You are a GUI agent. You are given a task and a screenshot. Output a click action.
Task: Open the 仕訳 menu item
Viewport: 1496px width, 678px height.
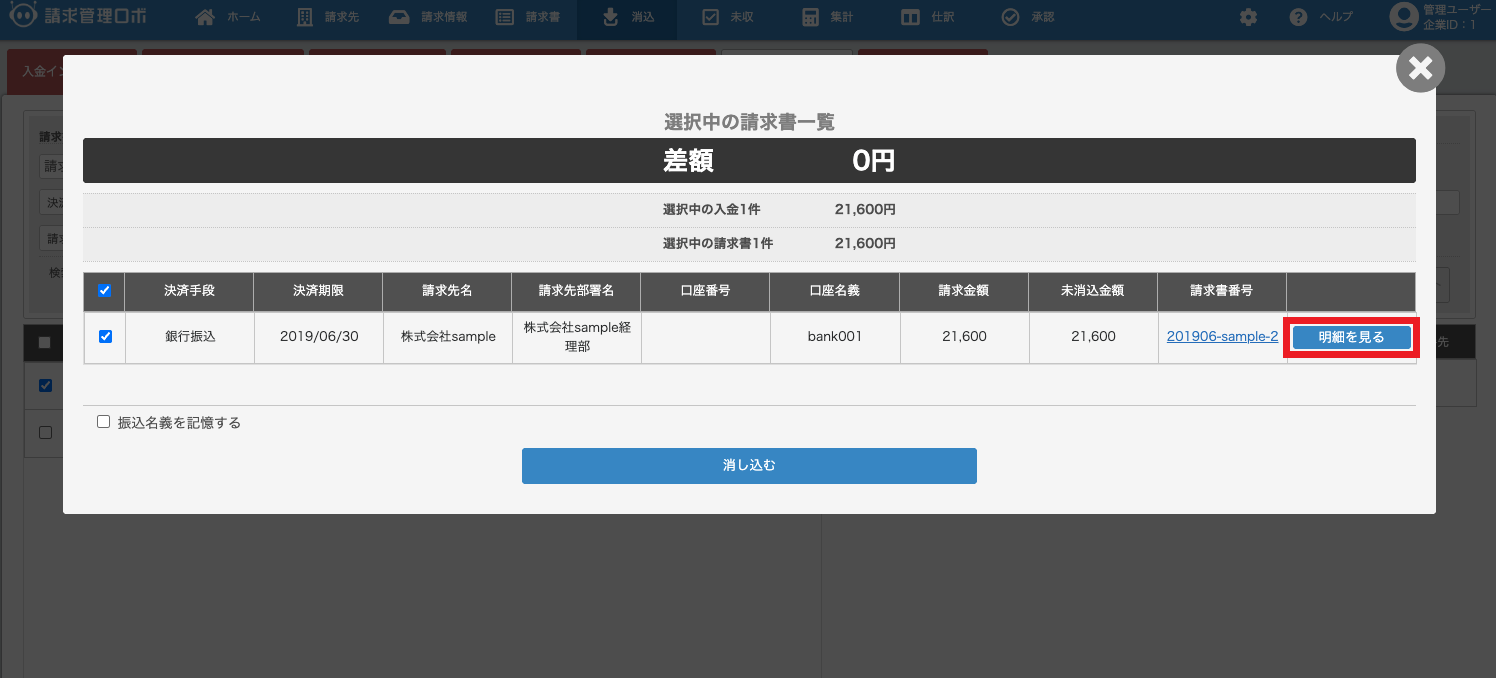930,17
